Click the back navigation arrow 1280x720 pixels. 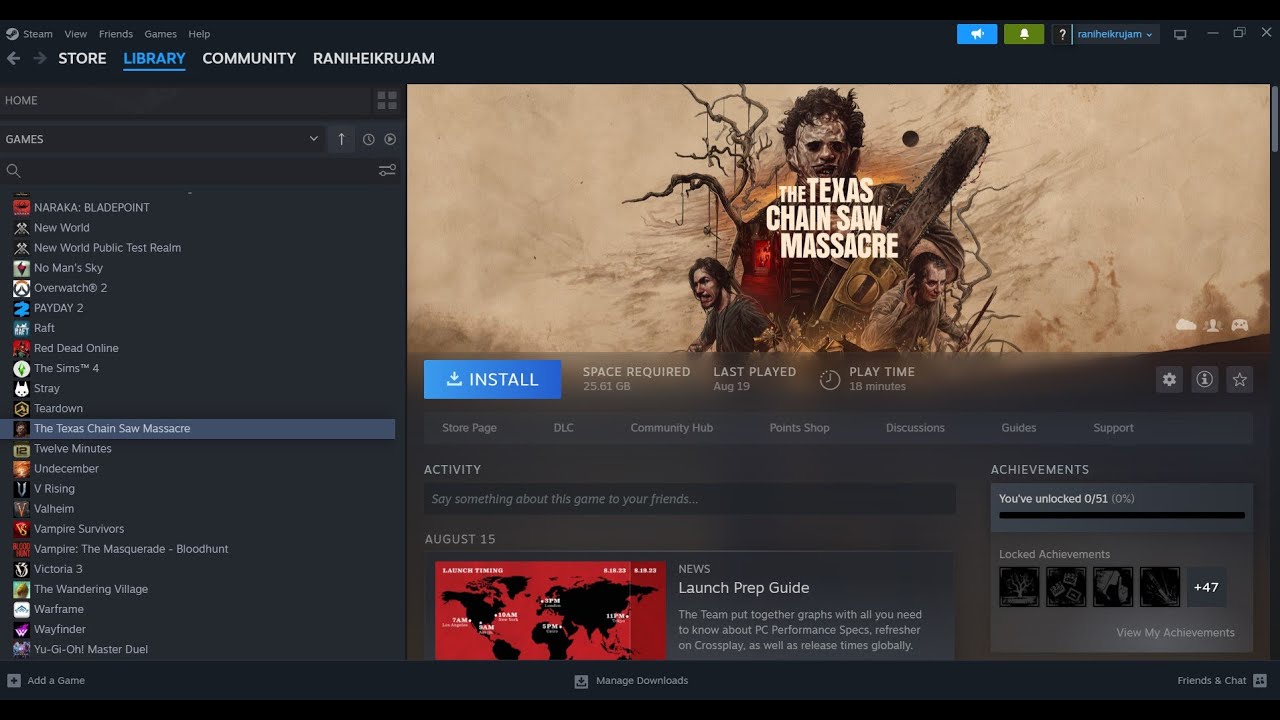[x=13, y=58]
